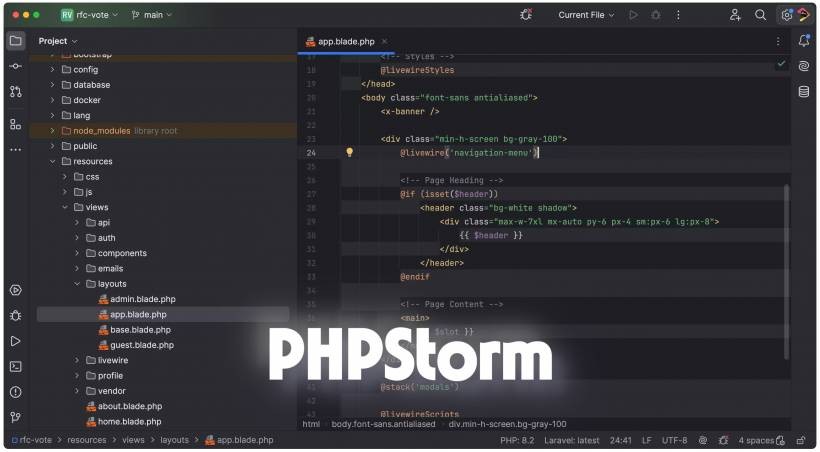Click the Run button in toolbar
Image resolution: width=820 pixels, height=452 pixels.
coord(633,15)
